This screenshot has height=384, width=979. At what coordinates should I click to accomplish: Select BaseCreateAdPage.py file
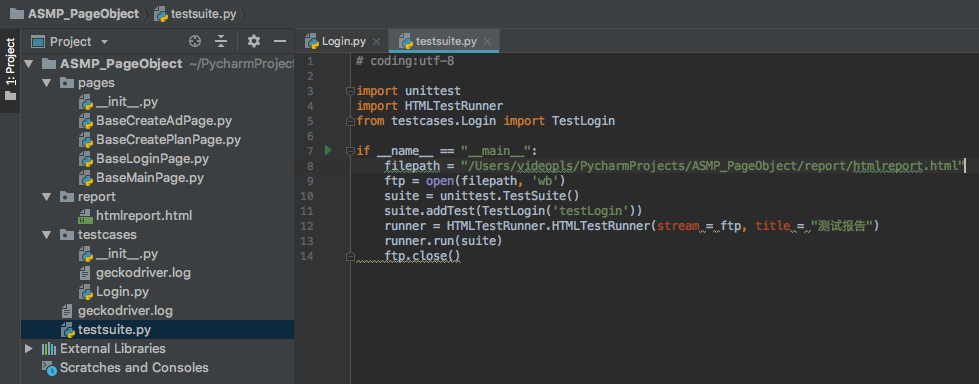164,121
